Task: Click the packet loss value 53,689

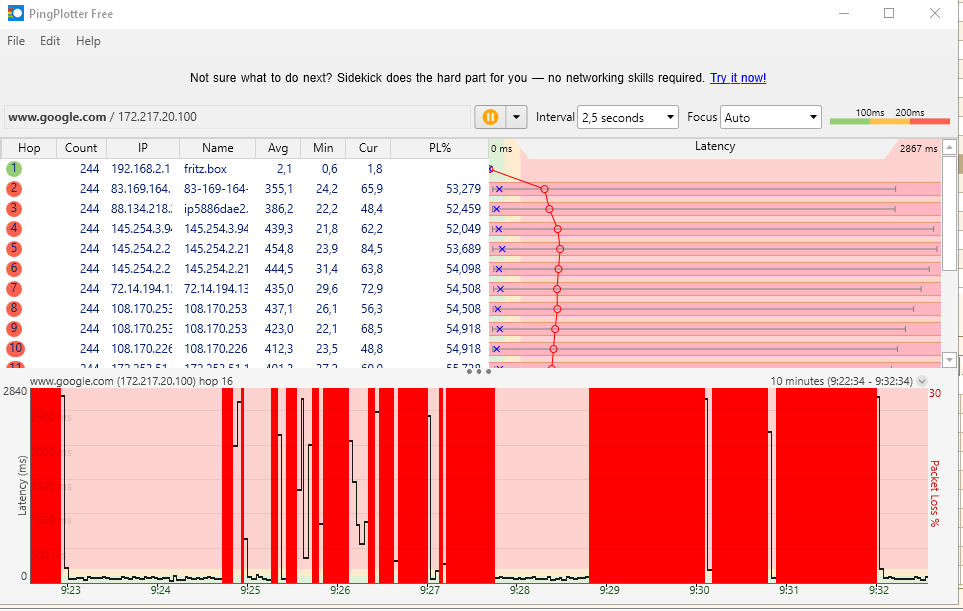Action: point(463,249)
